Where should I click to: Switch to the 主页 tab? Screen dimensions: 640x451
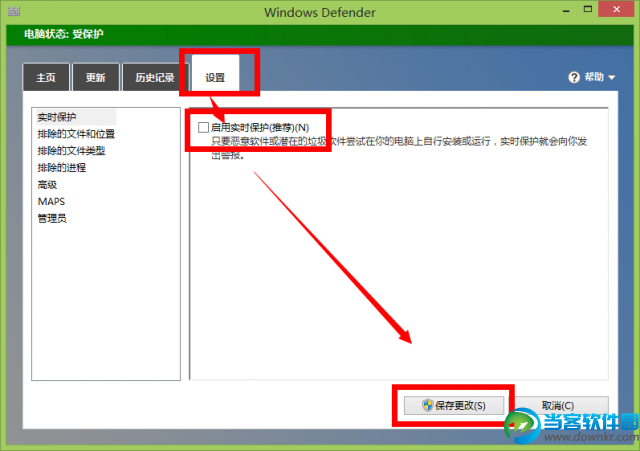[46, 77]
